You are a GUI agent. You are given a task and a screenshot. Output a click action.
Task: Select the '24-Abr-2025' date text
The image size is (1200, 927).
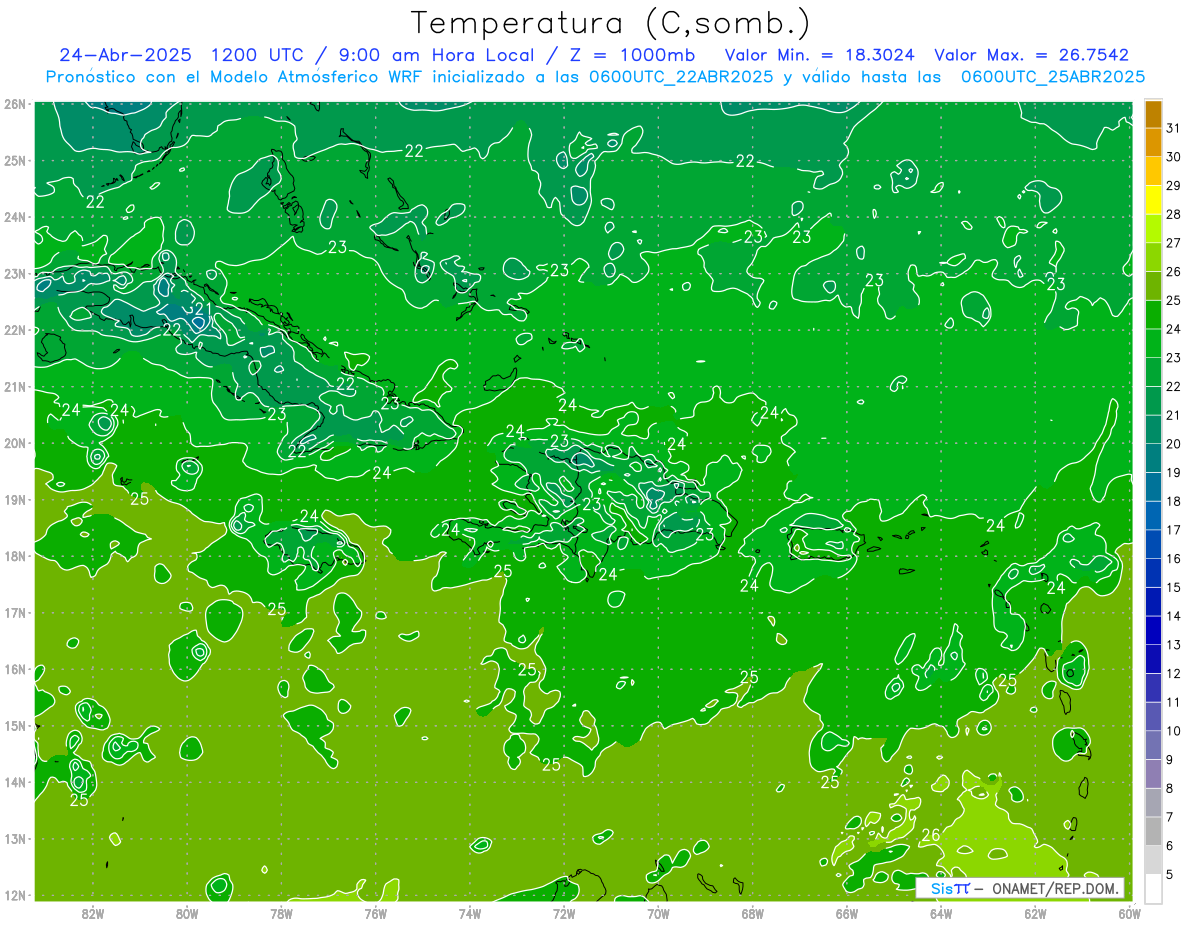(x=125, y=55)
